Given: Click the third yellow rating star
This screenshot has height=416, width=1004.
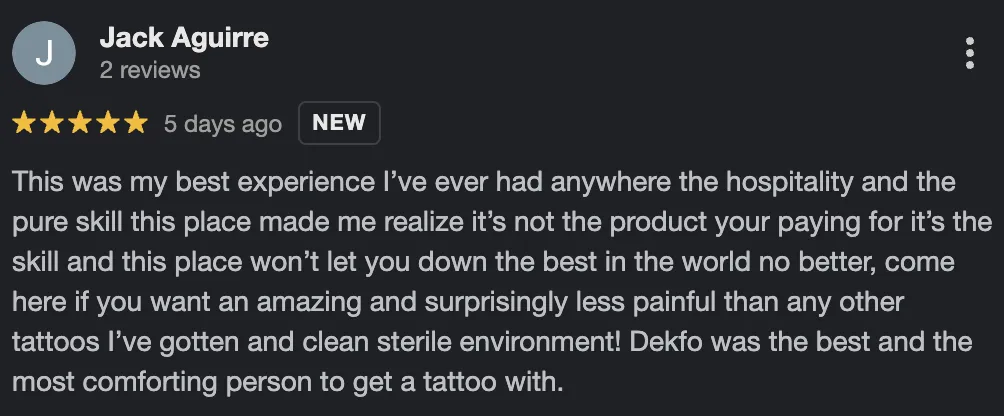Looking at the screenshot, I should tap(80, 124).
